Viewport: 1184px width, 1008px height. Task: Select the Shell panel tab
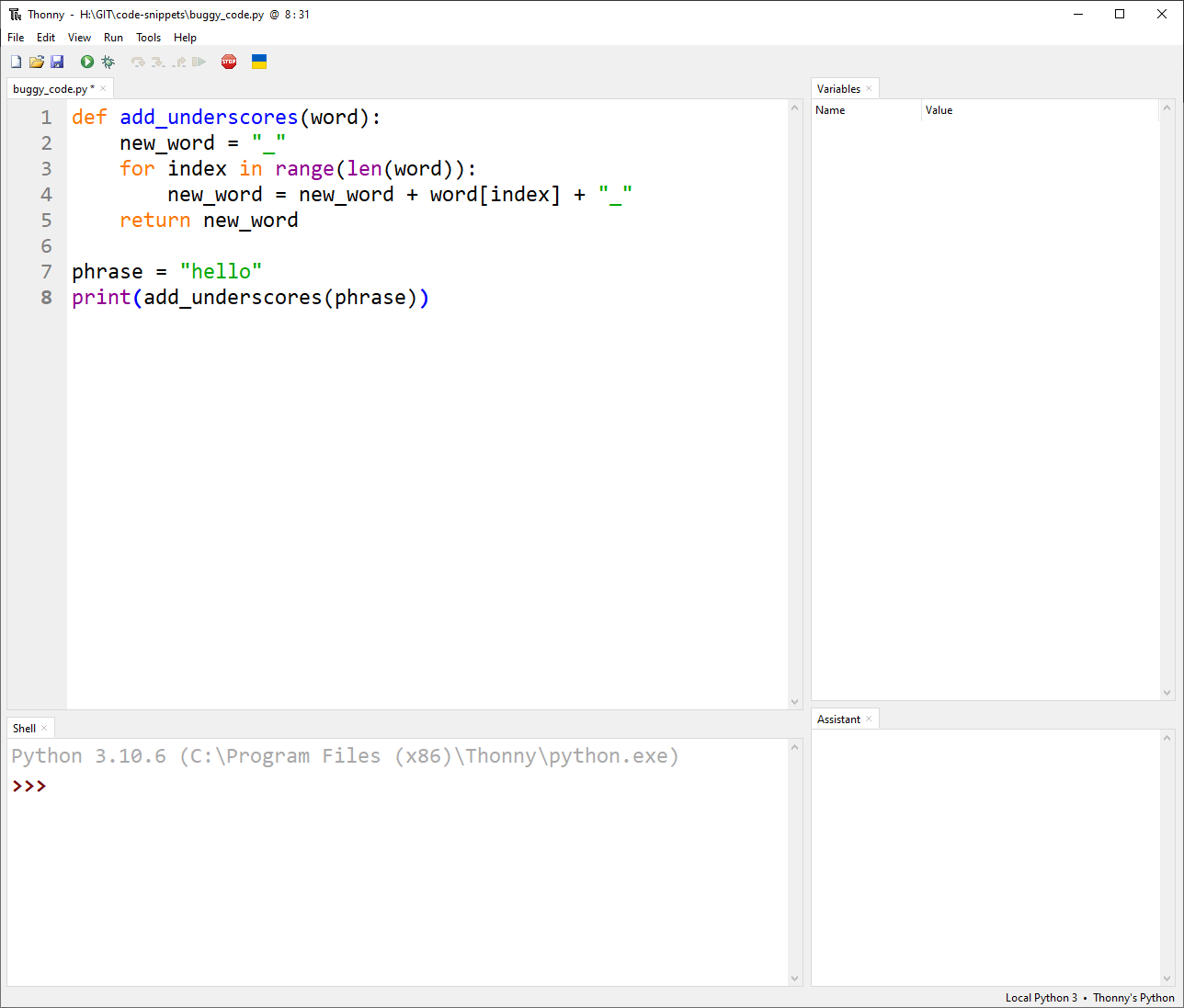tap(24, 728)
